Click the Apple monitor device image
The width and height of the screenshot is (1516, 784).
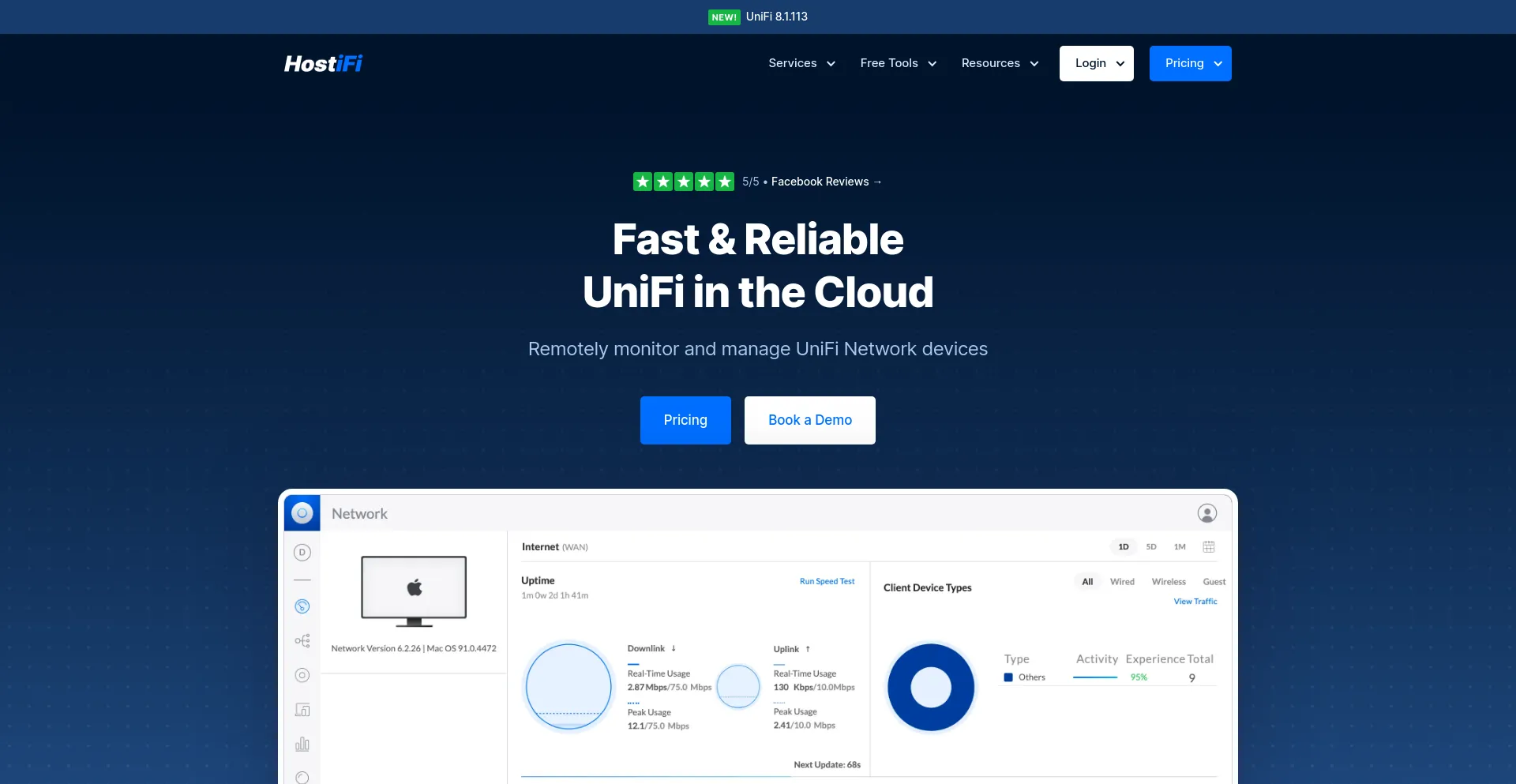(x=414, y=591)
